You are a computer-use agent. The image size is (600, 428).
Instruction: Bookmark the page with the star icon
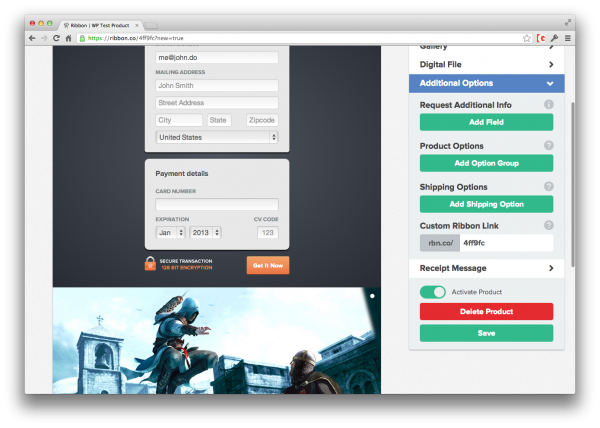click(x=527, y=38)
